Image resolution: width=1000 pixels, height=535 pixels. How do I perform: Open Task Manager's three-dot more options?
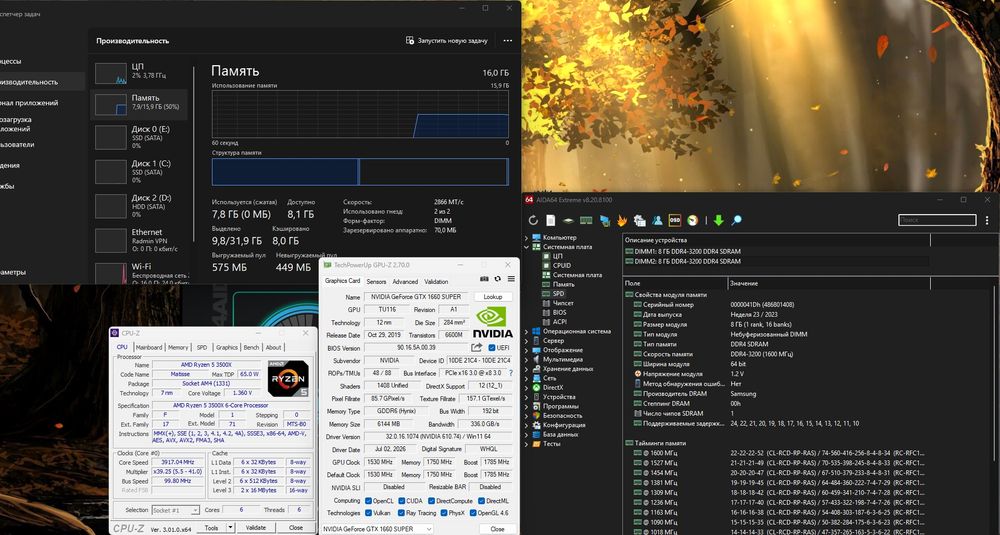pos(508,40)
